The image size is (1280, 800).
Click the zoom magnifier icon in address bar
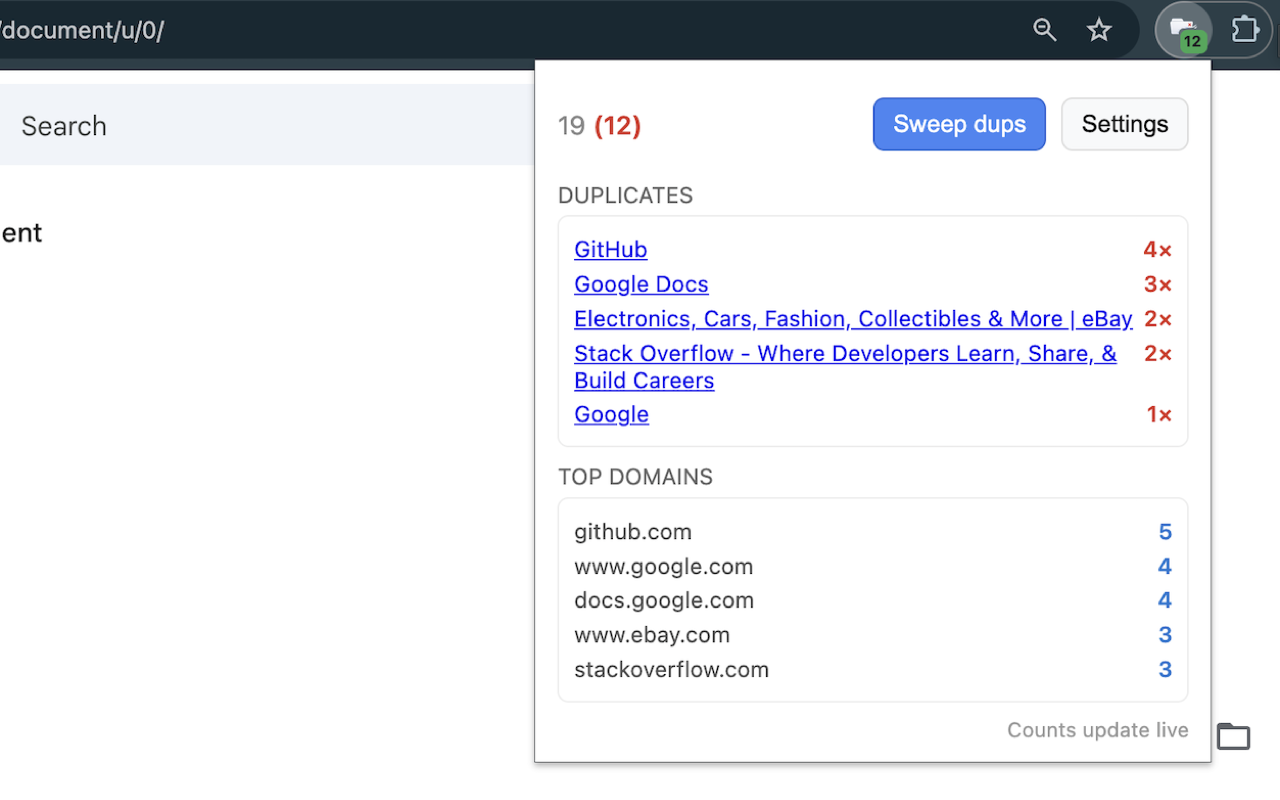[x=1045, y=30]
